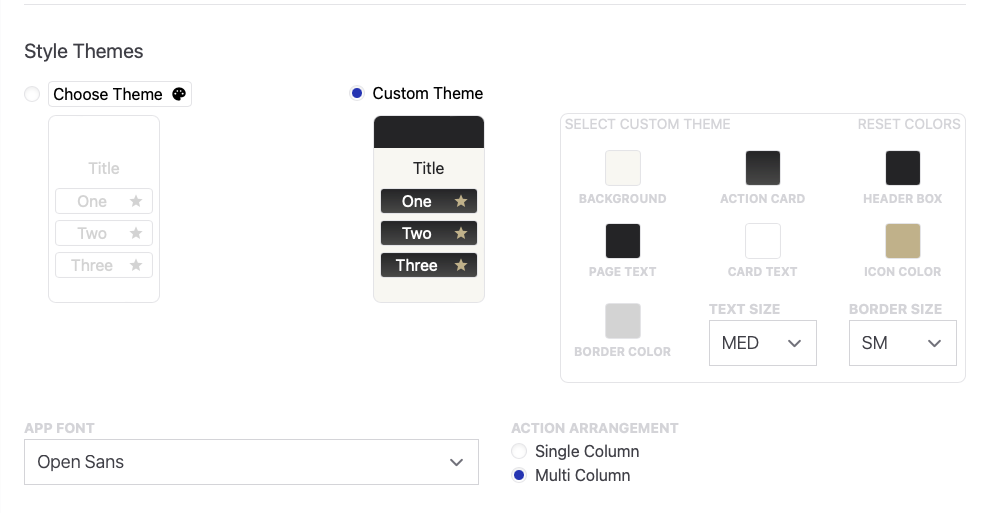Click the custom theme preview thumbnail header
Image resolution: width=985 pixels, height=513 pixels.
coord(428,132)
